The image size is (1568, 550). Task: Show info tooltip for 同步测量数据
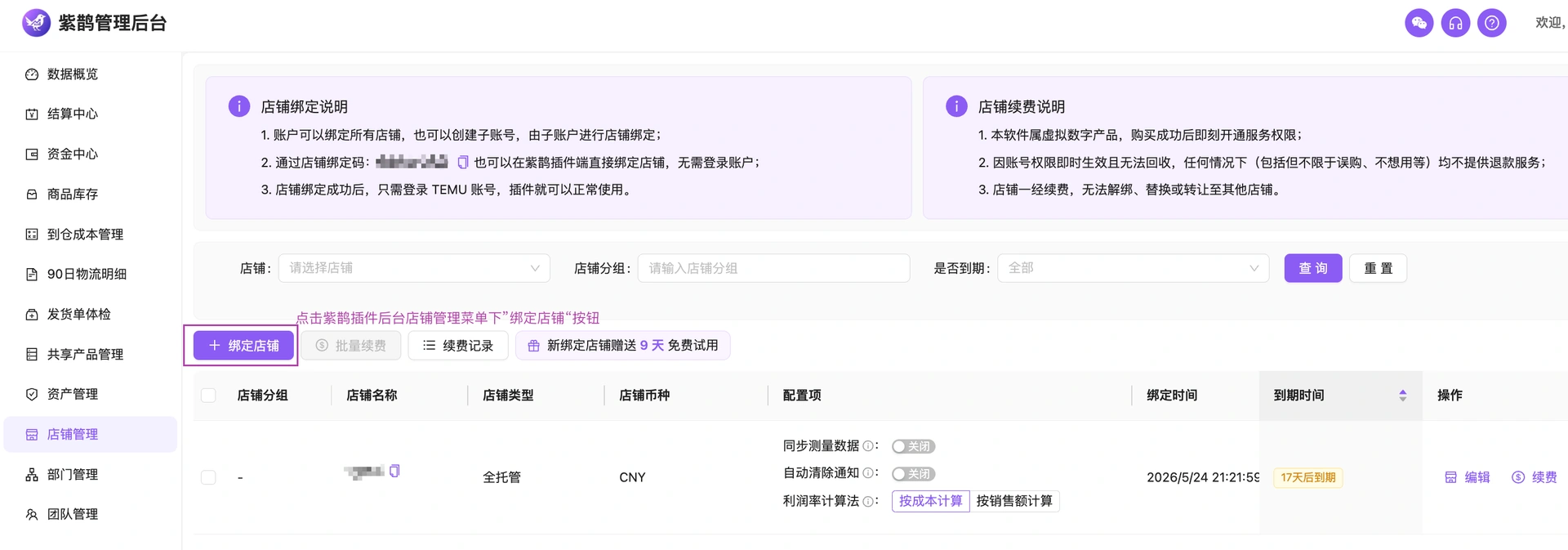868,446
